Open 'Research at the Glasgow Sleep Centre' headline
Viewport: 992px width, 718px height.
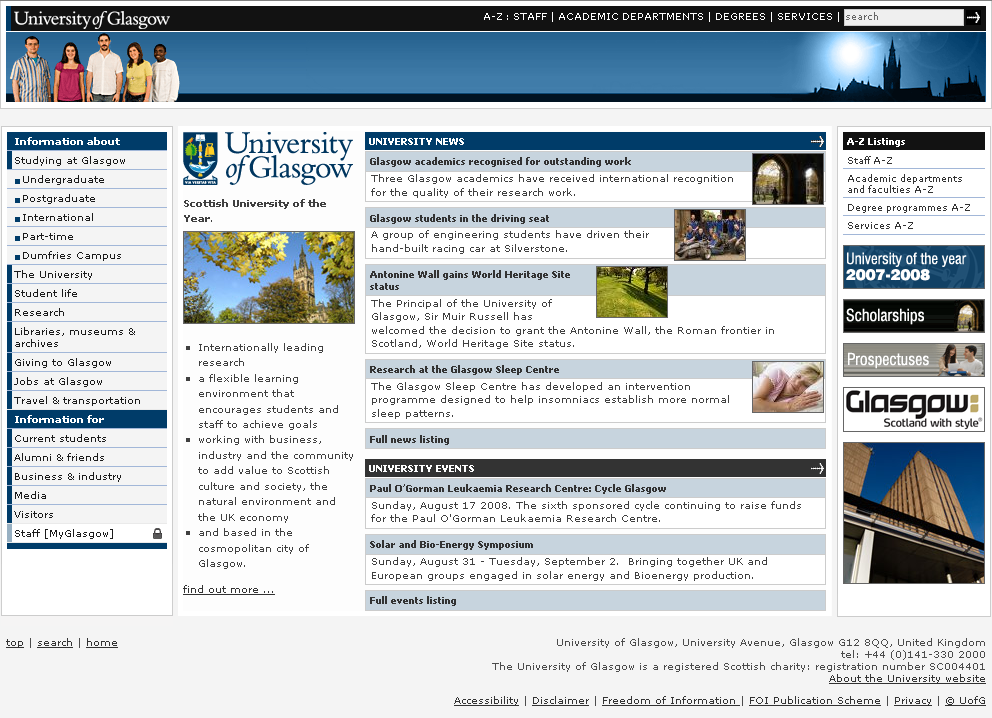(x=464, y=369)
